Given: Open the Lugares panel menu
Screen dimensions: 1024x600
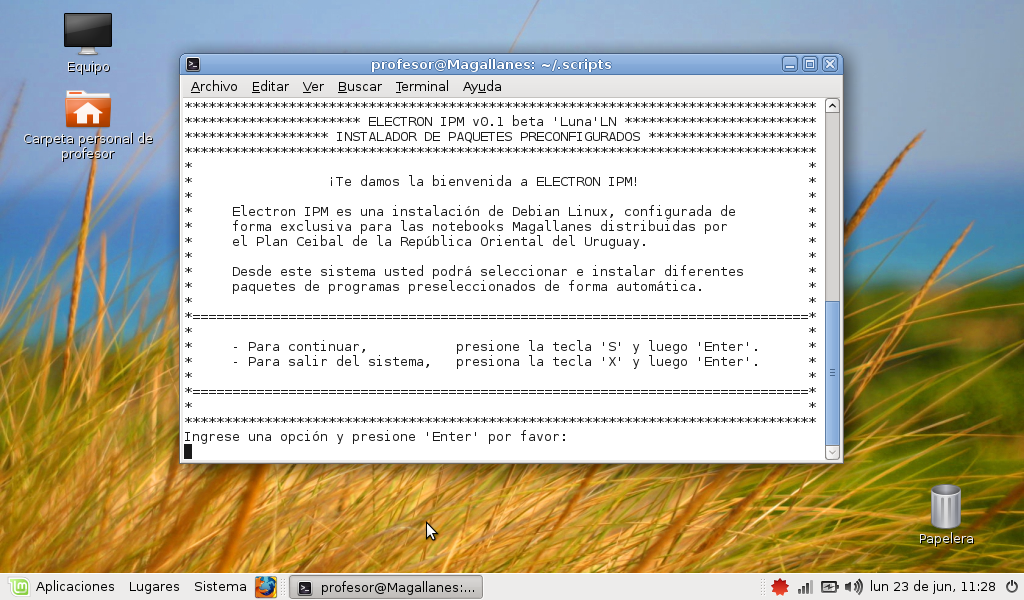Looking at the screenshot, I should point(154,587).
